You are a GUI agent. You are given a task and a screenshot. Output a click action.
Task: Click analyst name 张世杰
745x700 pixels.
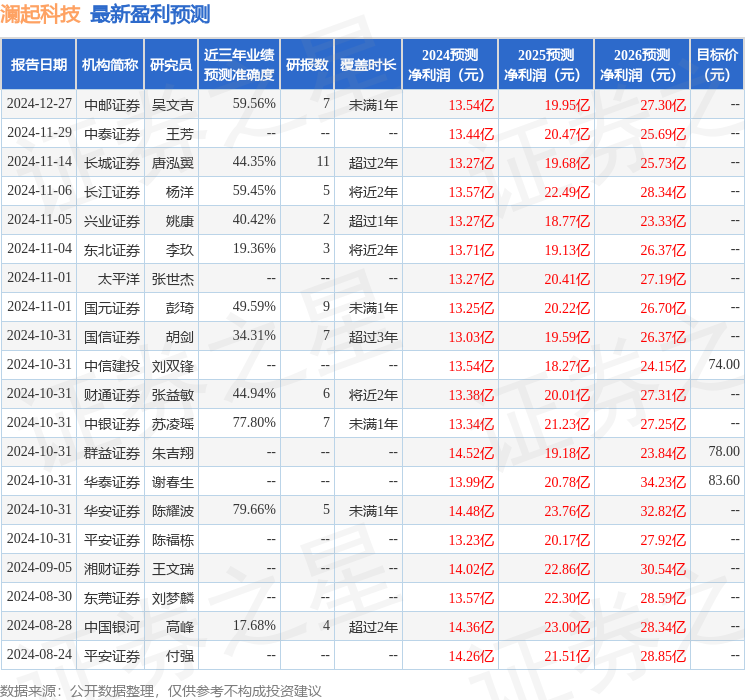tap(172, 278)
